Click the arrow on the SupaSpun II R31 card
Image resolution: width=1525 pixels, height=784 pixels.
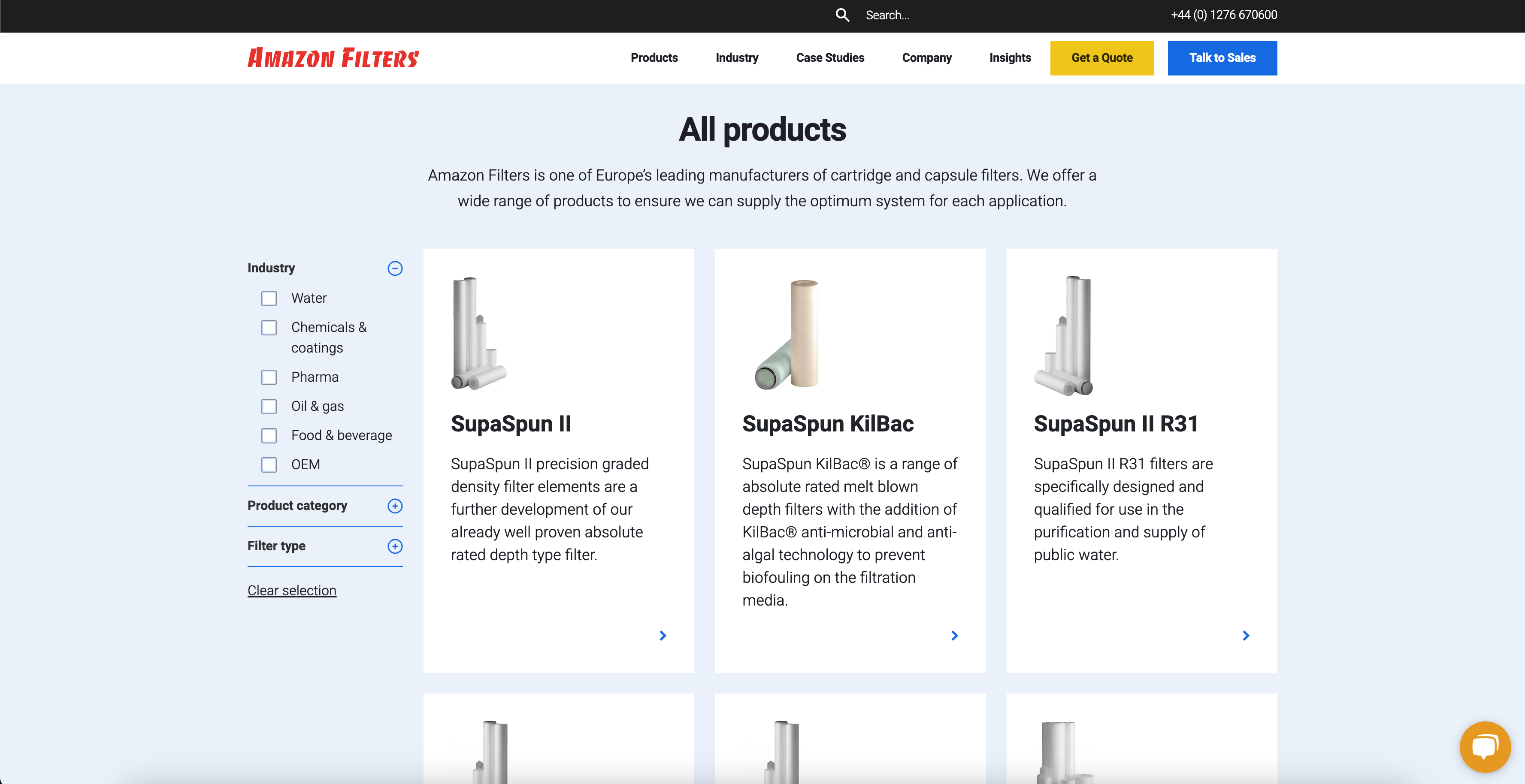pyautogui.click(x=1246, y=636)
